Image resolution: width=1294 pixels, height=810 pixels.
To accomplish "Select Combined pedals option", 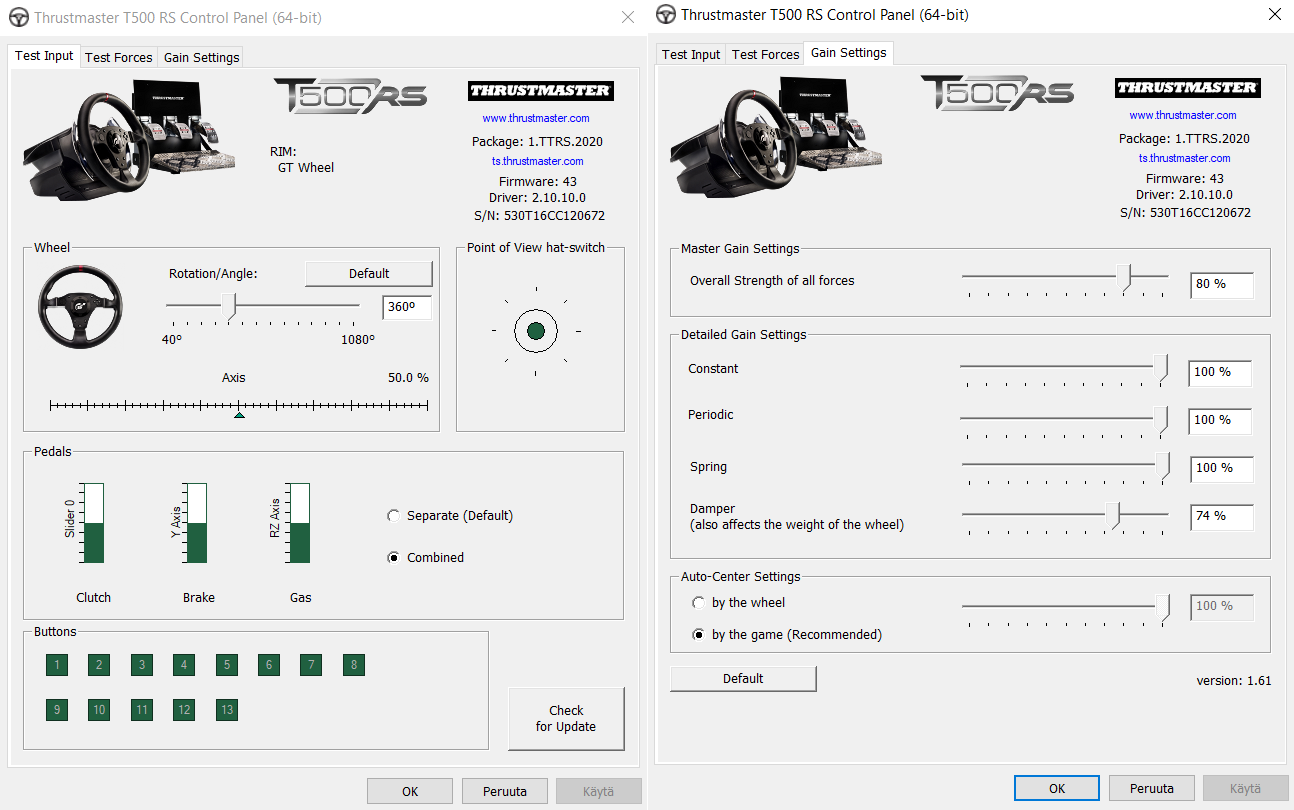I will pyautogui.click(x=394, y=558).
